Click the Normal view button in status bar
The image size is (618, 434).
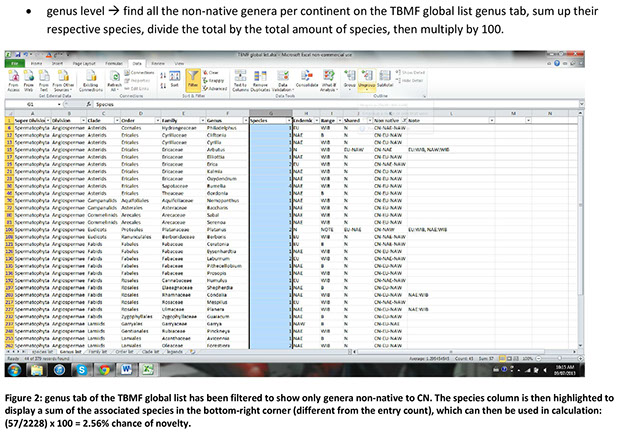[502, 359]
